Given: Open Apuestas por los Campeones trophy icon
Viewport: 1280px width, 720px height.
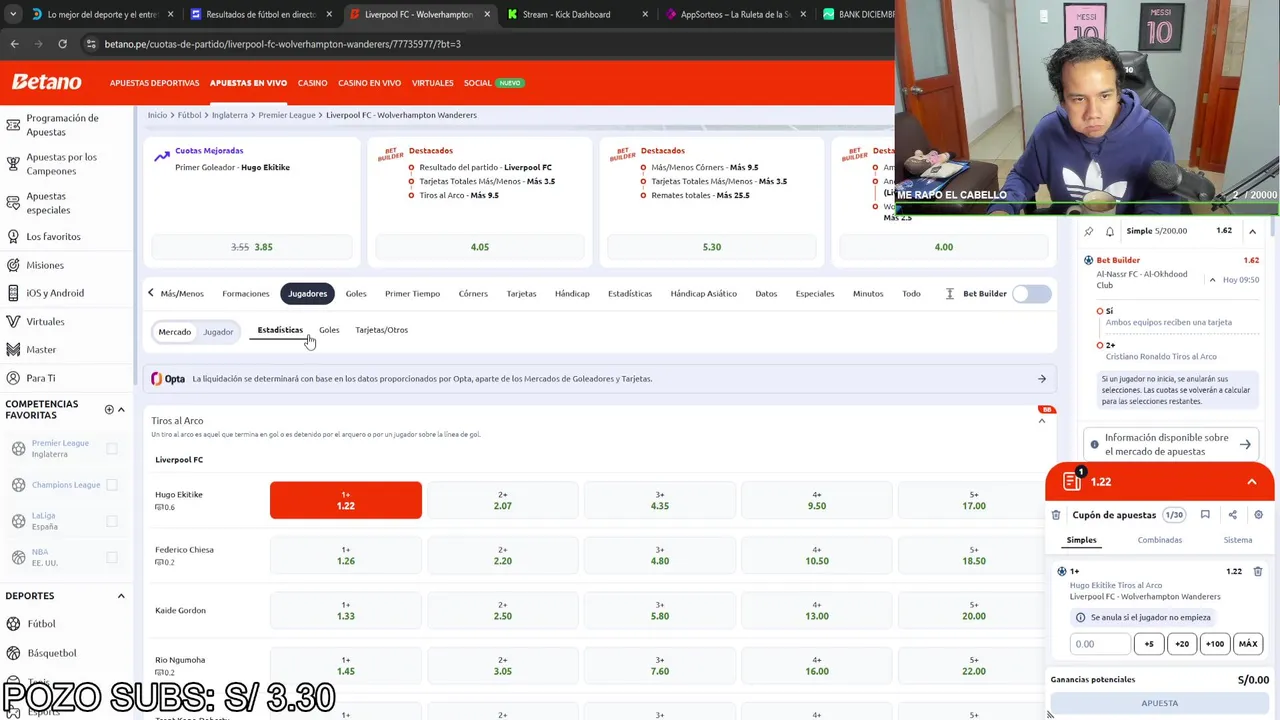Looking at the screenshot, I should point(13,164).
